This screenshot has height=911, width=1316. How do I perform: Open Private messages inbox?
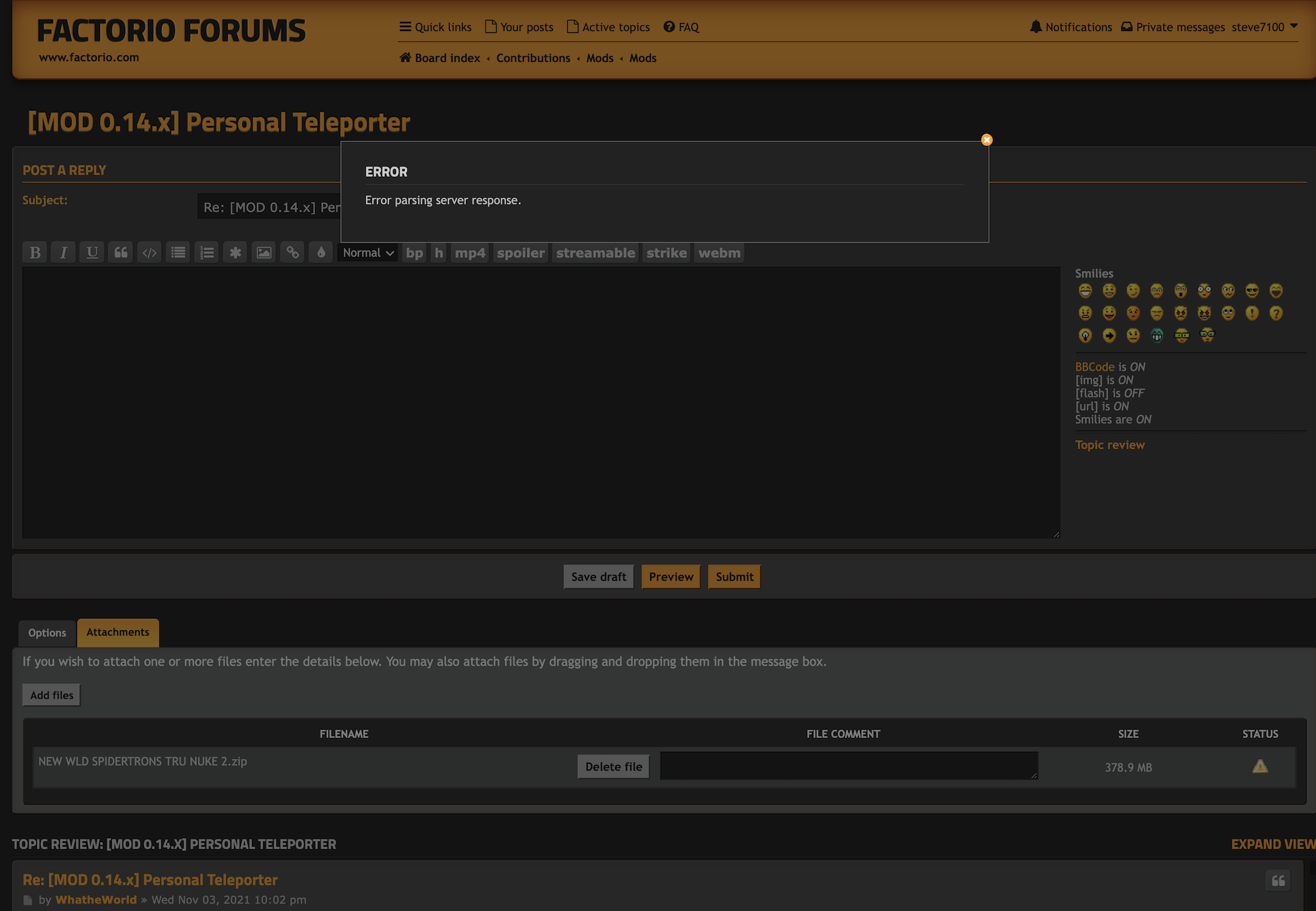coord(1173,27)
